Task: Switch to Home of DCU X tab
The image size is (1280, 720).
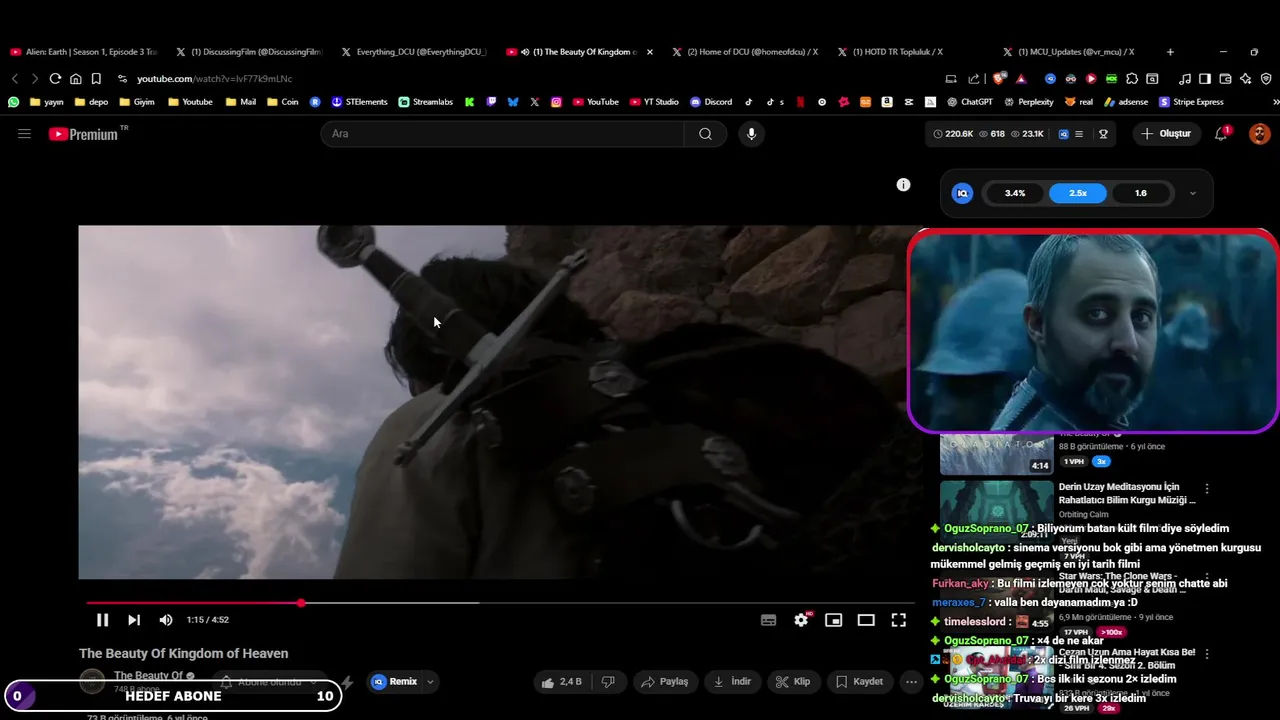Action: [745, 52]
